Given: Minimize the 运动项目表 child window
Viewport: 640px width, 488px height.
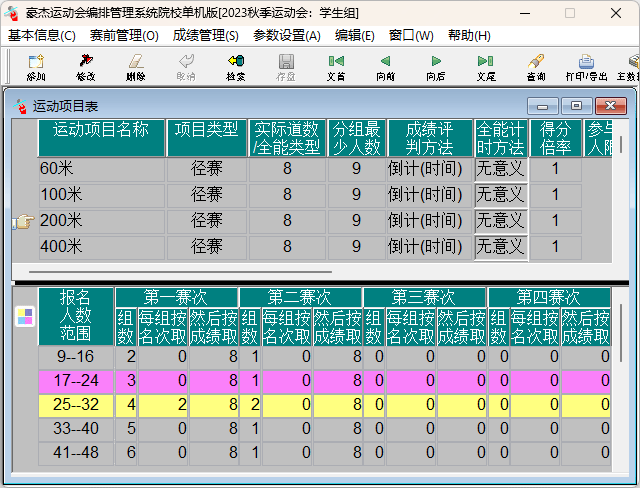Looking at the screenshot, I should (542, 106).
